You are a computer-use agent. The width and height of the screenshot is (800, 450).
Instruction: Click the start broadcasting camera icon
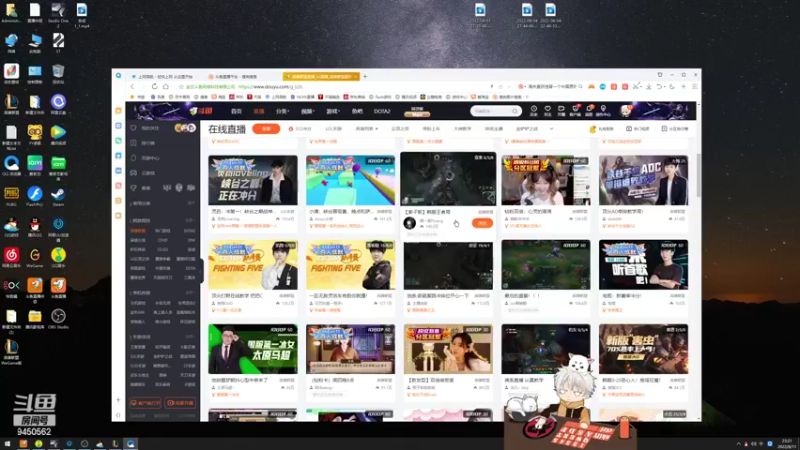[x=561, y=110]
